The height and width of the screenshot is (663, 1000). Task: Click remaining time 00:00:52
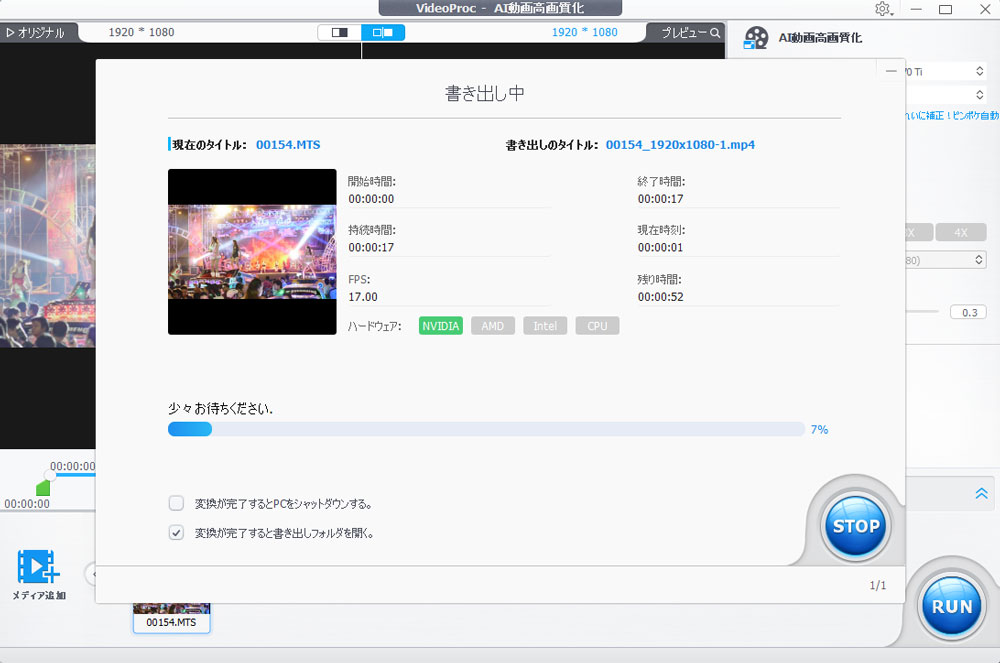point(661,297)
